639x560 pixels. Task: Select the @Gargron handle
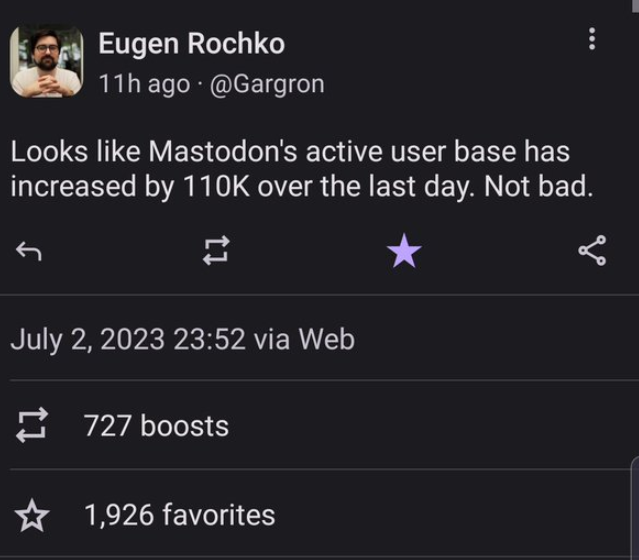pos(267,84)
